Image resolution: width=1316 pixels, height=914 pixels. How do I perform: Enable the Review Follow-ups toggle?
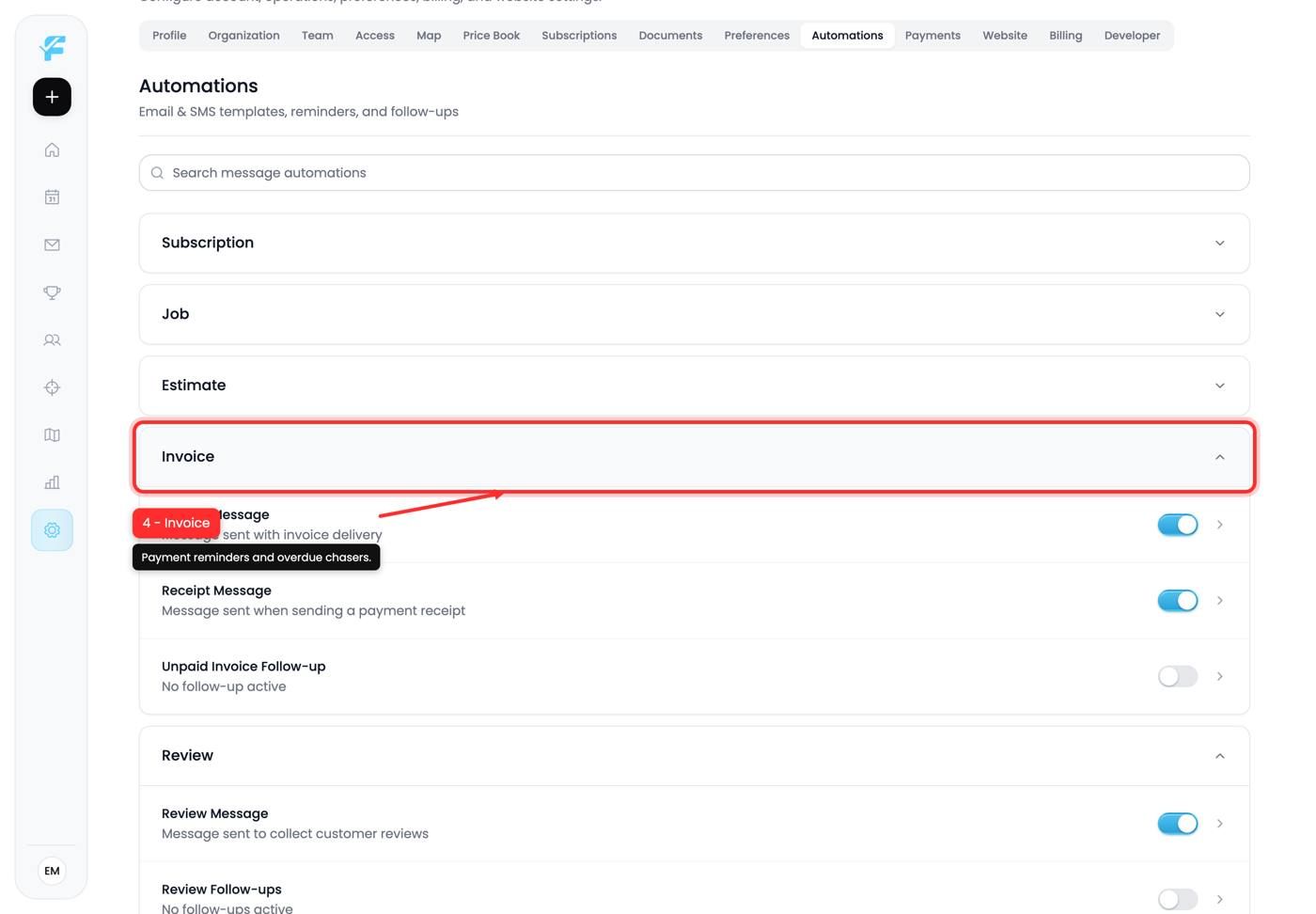click(x=1177, y=899)
